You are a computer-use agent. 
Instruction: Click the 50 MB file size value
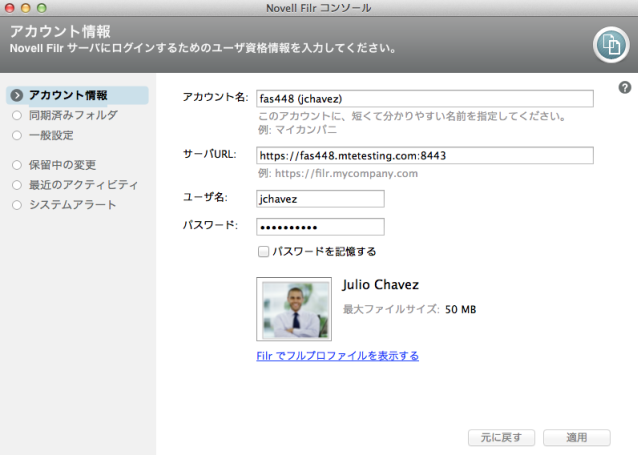pyautogui.click(x=460, y=309)
